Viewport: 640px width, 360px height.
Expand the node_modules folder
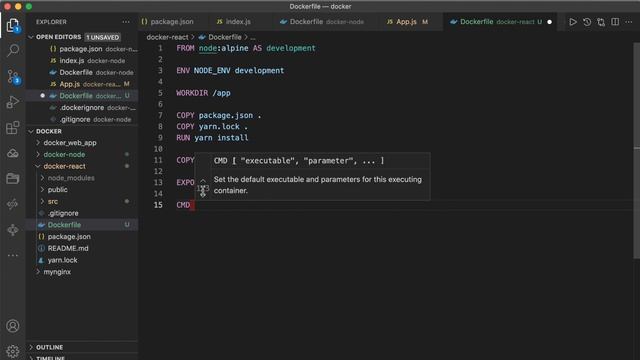(x=71, y=178)
